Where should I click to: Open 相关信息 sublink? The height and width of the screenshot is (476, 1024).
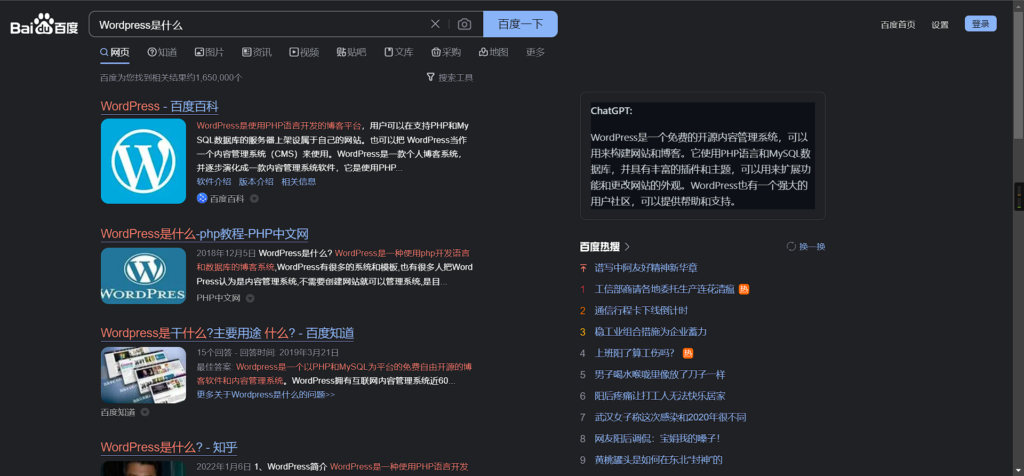298,182
